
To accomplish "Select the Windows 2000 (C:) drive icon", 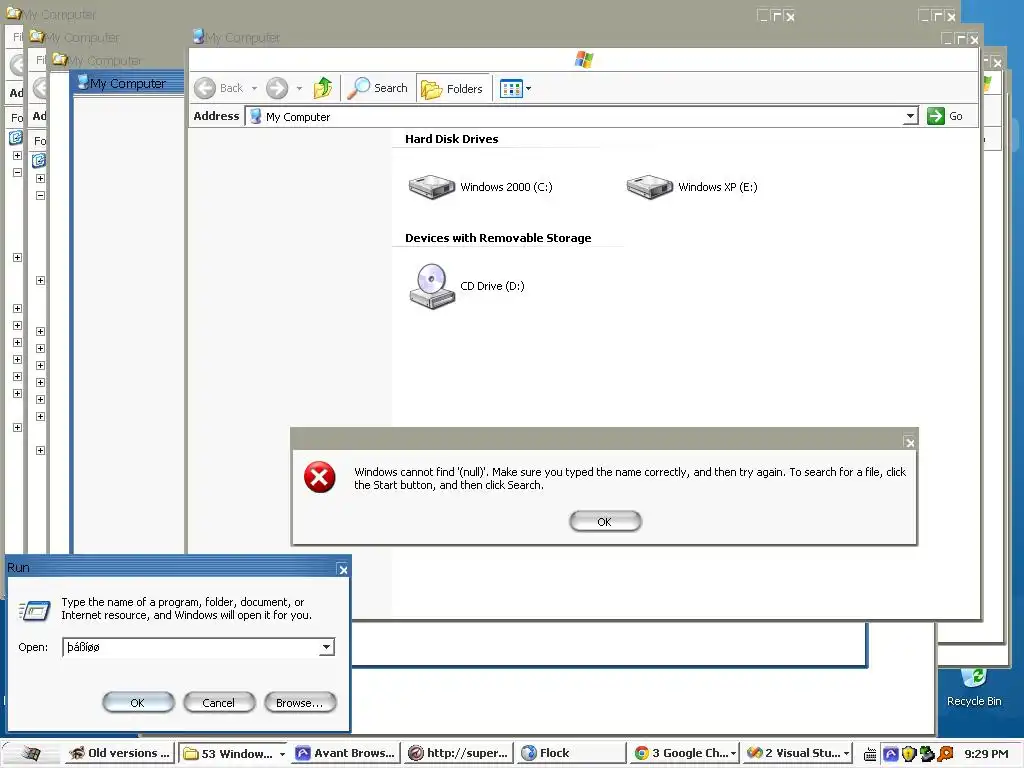I will tap(431, 187).
